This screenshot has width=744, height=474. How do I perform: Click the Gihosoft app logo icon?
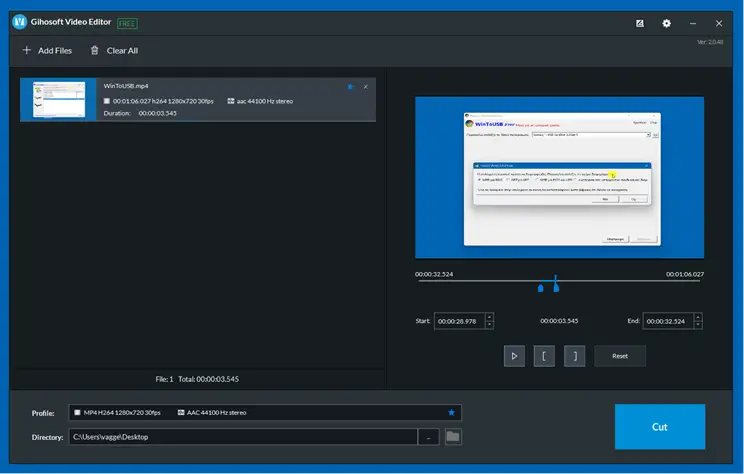19,22
